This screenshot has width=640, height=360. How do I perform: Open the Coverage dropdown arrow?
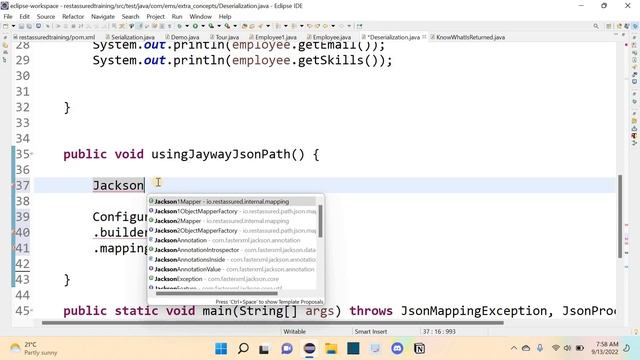220,26
